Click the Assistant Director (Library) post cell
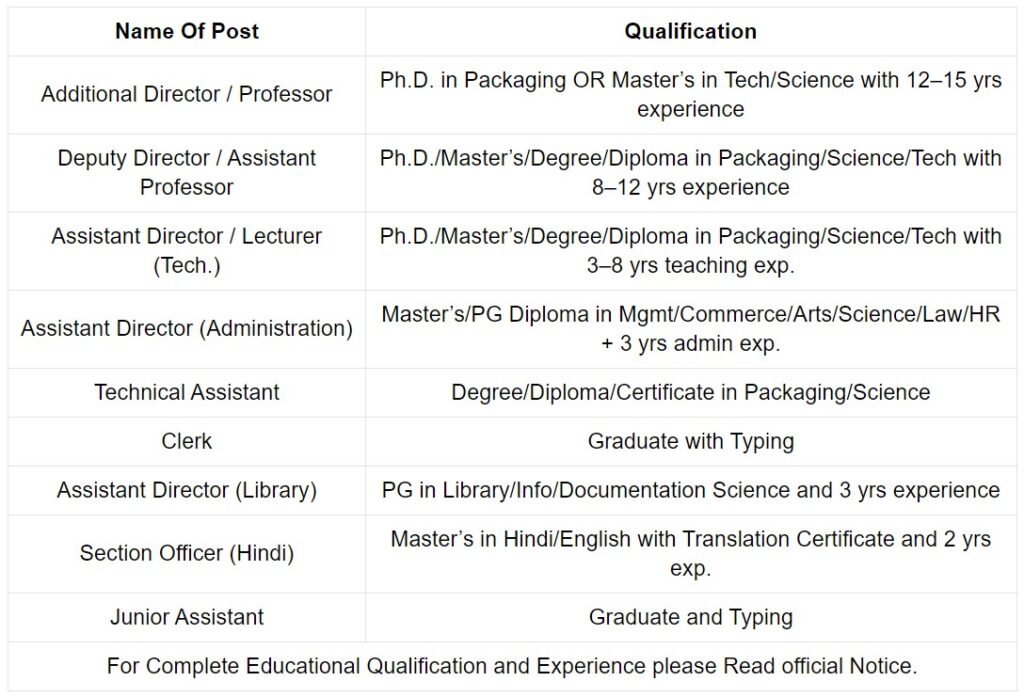Viewport: 1024px width, 697px height. pyautogui.click(x=187, y=490)
